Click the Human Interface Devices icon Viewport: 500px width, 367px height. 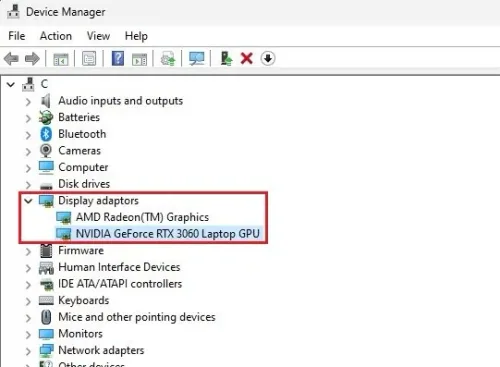tap(46, 268)
